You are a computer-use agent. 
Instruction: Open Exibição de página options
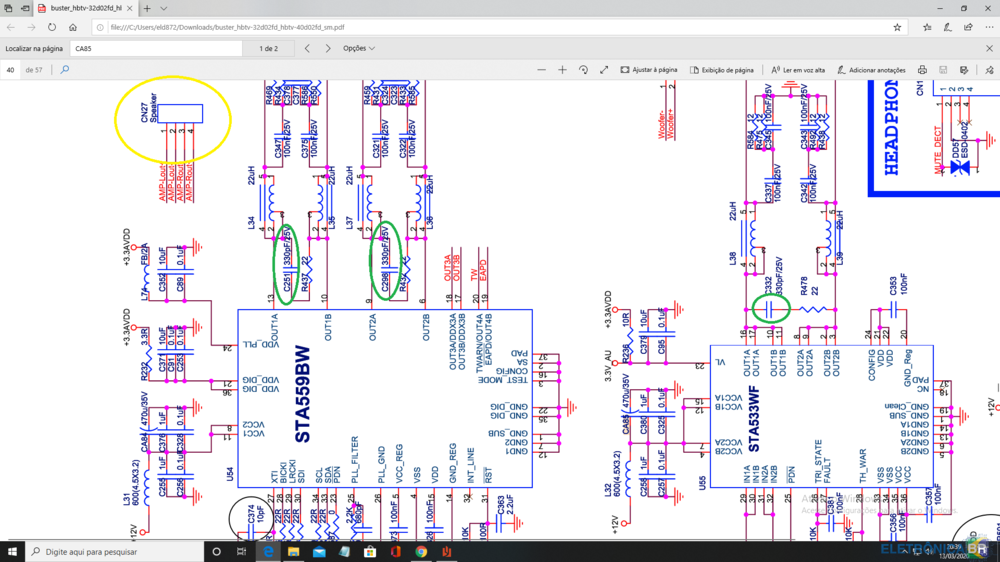coord(721,70)
